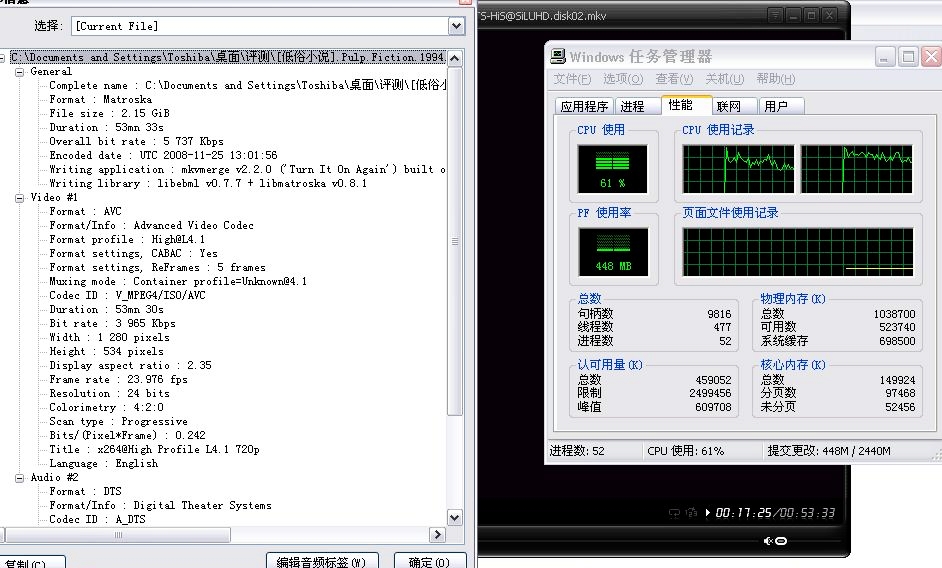
Task: Click the media player title bar filename
Action: tap(542, 16)
